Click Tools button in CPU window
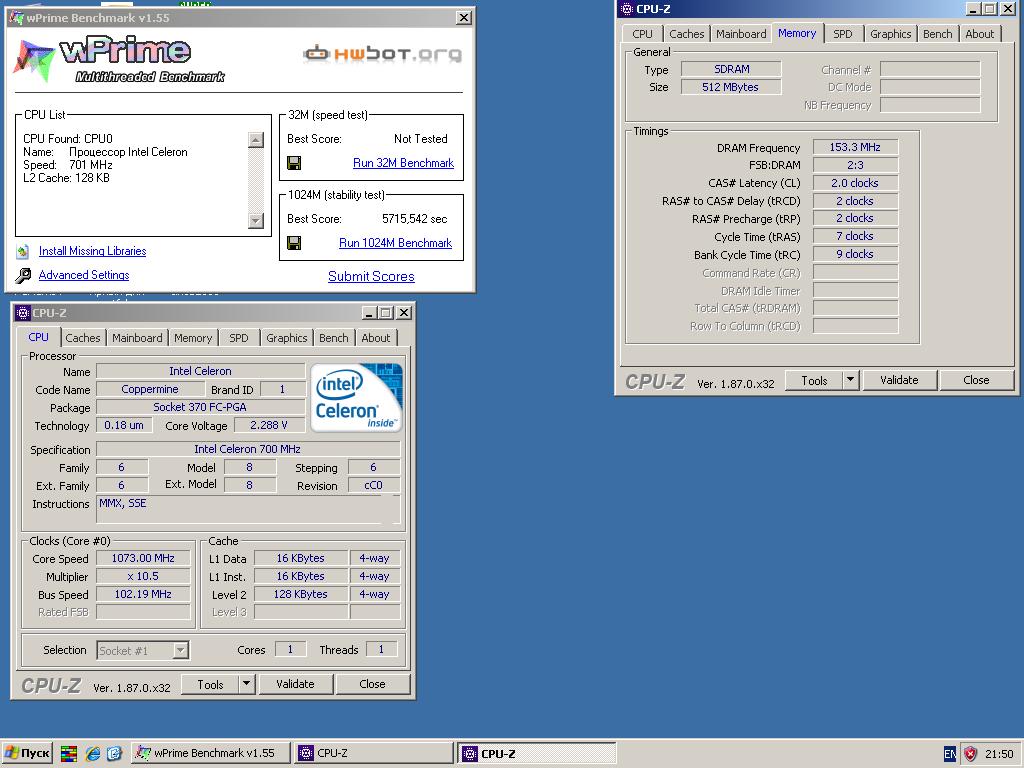 coord(210,684)
